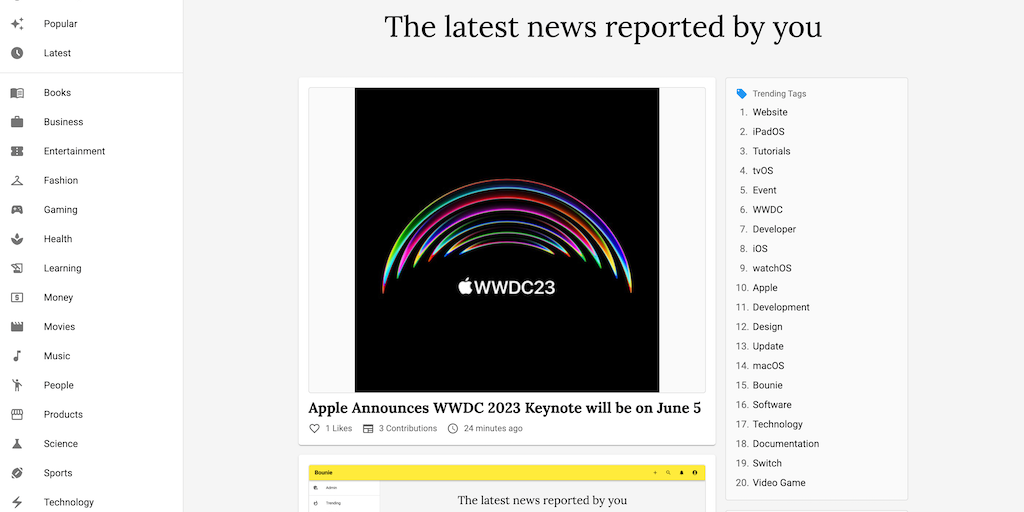Click the Science flask icon
The image size is (1024, 512).
coord(17,443)
